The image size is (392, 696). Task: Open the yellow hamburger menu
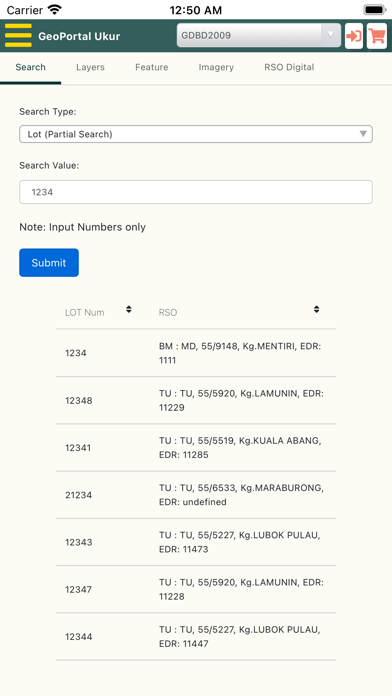pyautogui.click(x=18, y=36)
